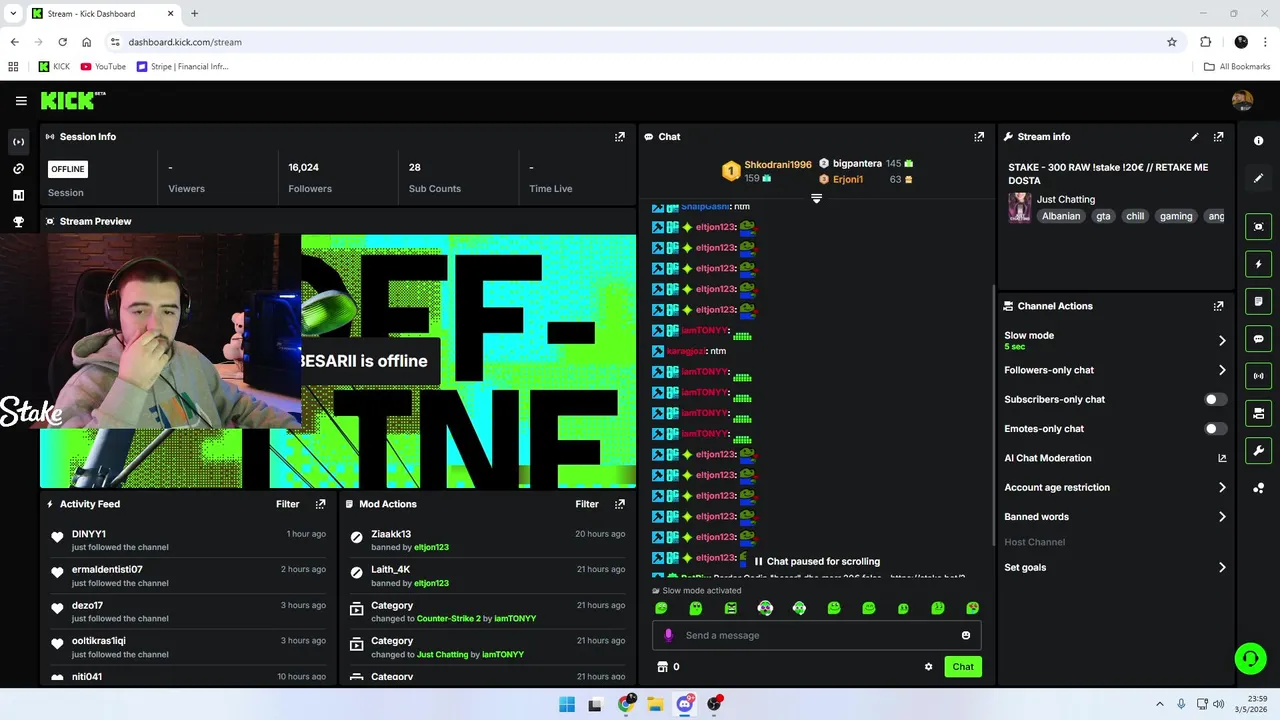1280x720 pixels.
Task: Pop out the Activity Feed panel
Action: pos(320,504)
